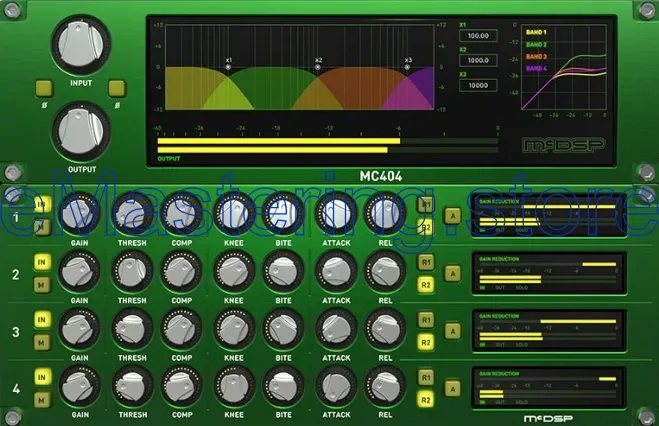Click band 3 REL knob
The height and width of the screenshot is (426, 659).
click(x=385, y=330)
